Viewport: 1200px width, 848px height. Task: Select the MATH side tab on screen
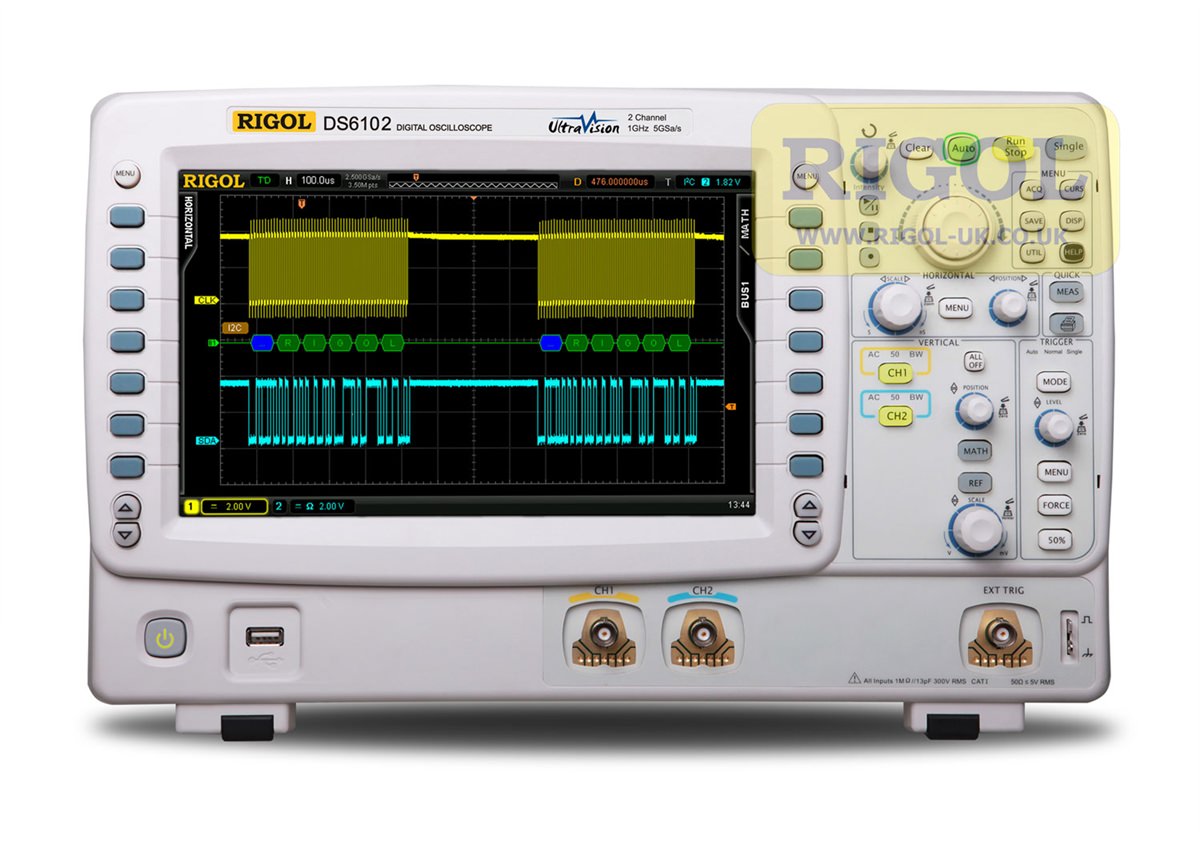(745, 222)
